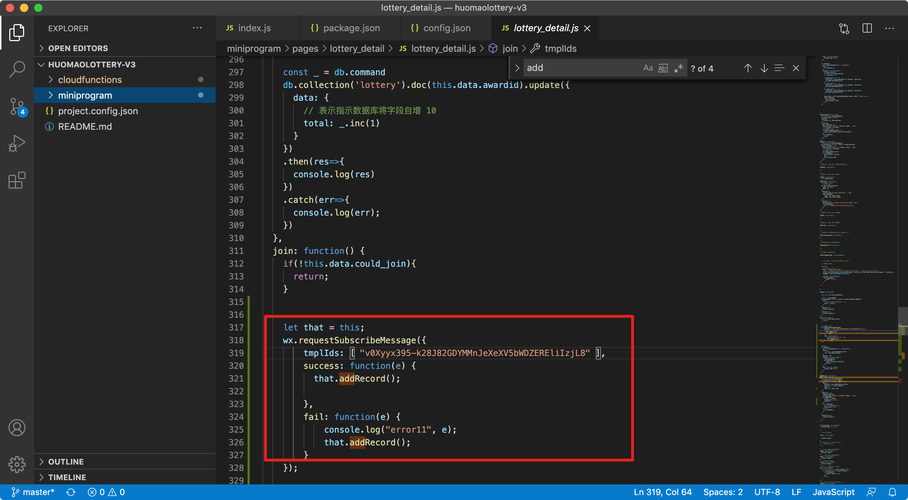Open the Manage gear menu
The image size is (908, 500).
point(17,464)
